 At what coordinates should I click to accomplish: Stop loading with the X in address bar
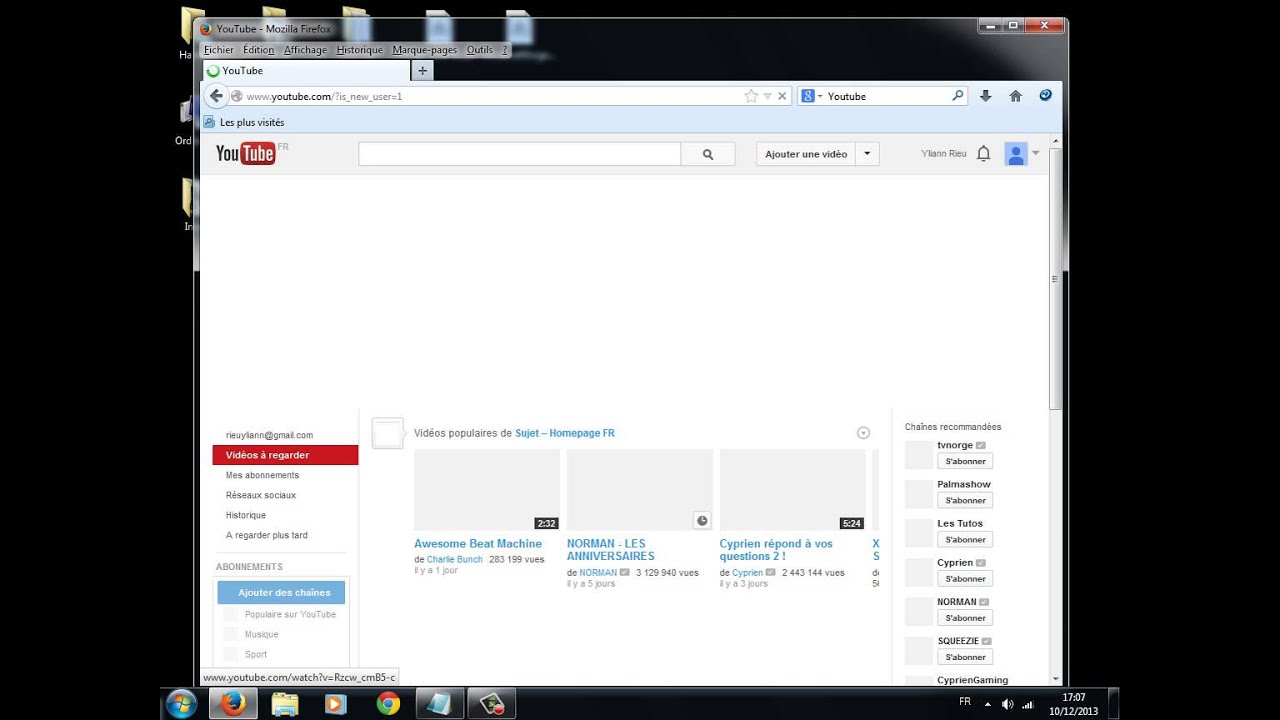coord(782,96)
